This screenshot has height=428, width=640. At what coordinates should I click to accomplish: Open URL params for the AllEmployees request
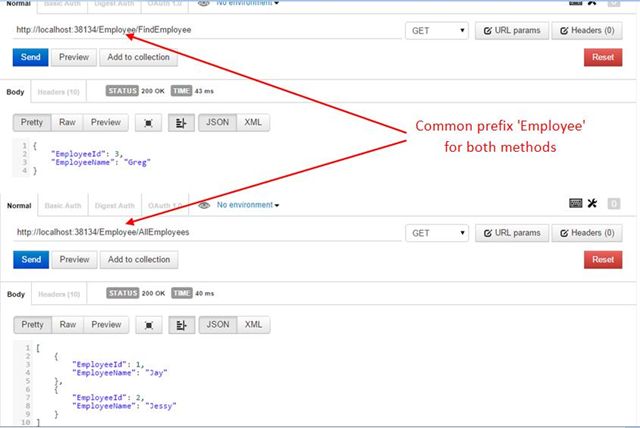pyautogui.click(x=512, y=233)
